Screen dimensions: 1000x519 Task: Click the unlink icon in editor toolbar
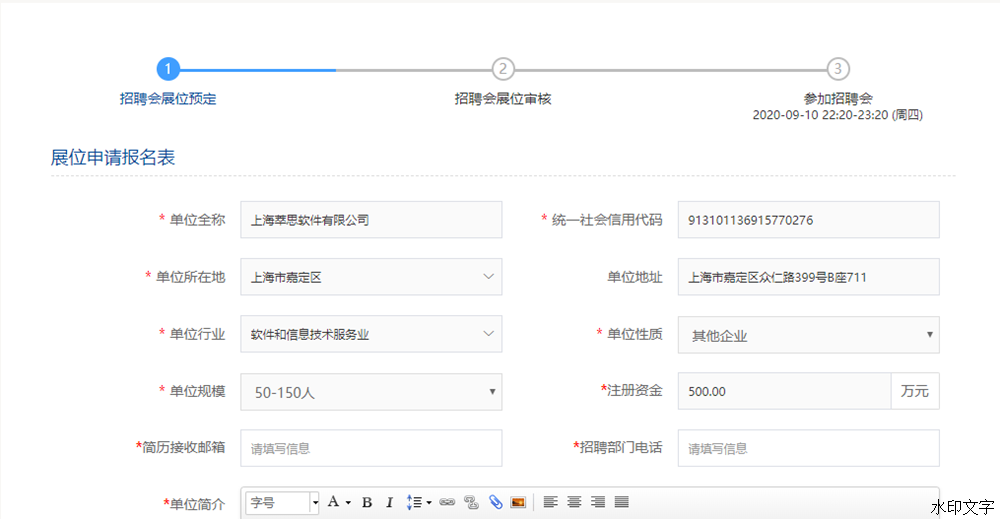[x=471, y=502]
